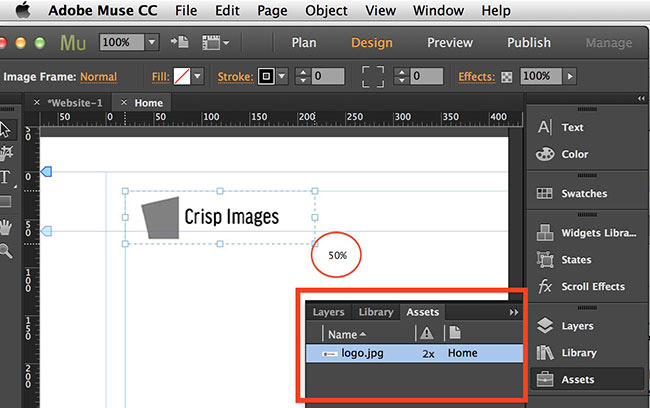Open the Adobe Muse CC application menu
This screenshot has width=650, height=408.
pyautogui.click(x=103, y=10)
